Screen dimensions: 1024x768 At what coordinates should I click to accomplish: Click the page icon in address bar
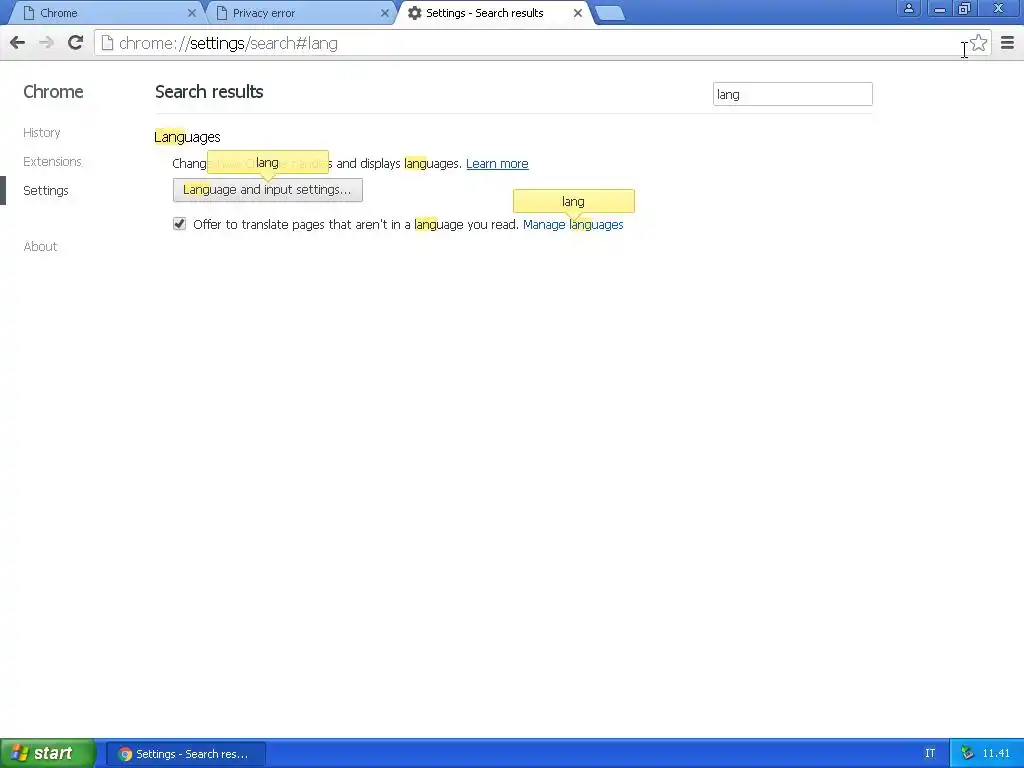pyautogui.click(x=108, y=43)
